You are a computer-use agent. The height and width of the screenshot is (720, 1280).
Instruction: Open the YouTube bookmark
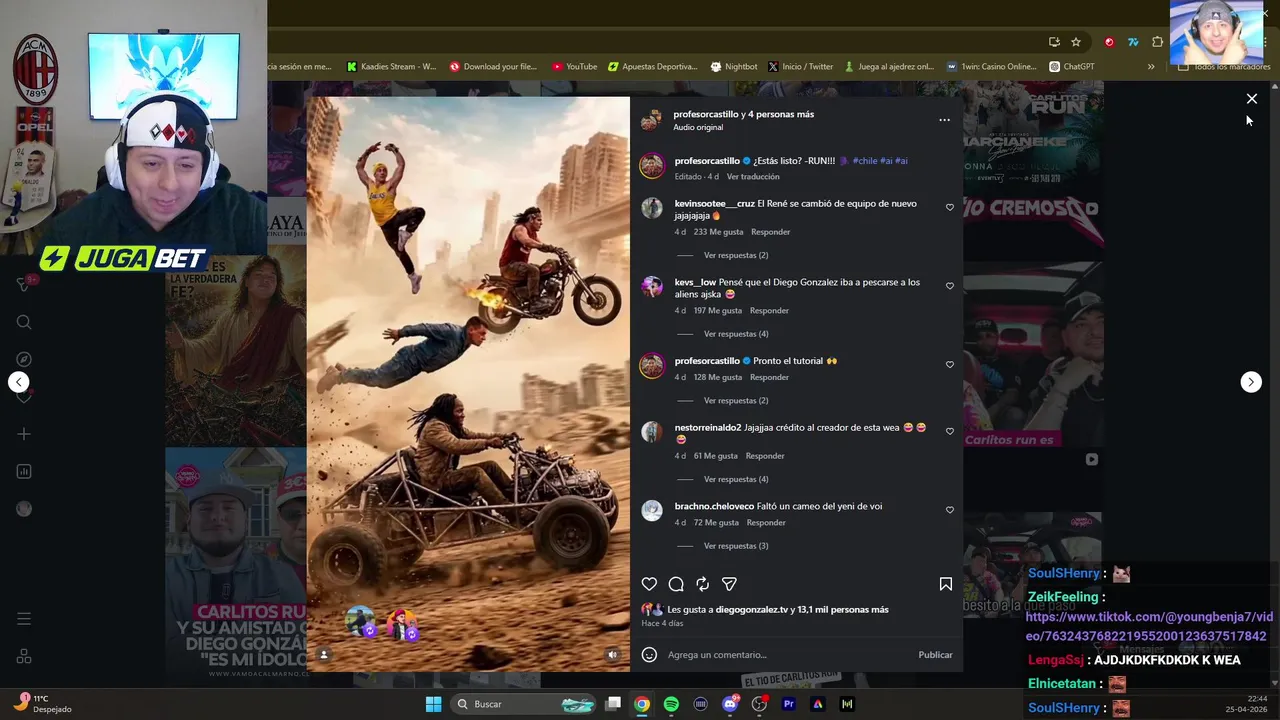(x=574, y=67)
